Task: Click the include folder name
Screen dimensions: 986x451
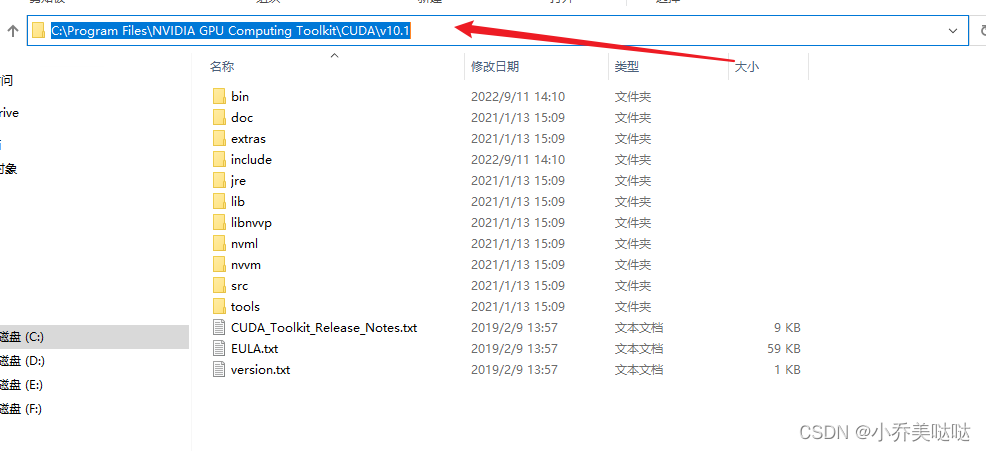Action: tap(251, 160)
